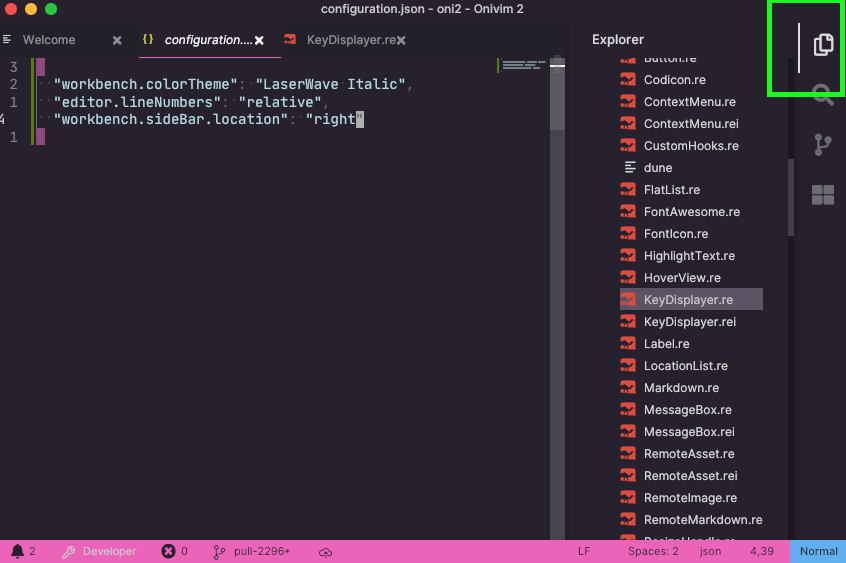Open Markdown.re in the Explorer

tap(681, 388)
